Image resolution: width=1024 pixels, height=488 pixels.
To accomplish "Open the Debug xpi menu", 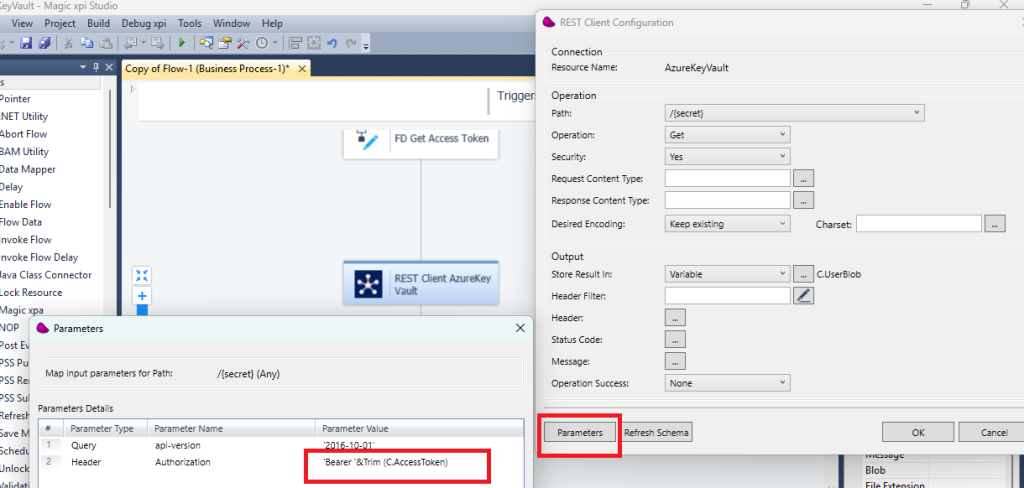I will click(x=145, y=23).
